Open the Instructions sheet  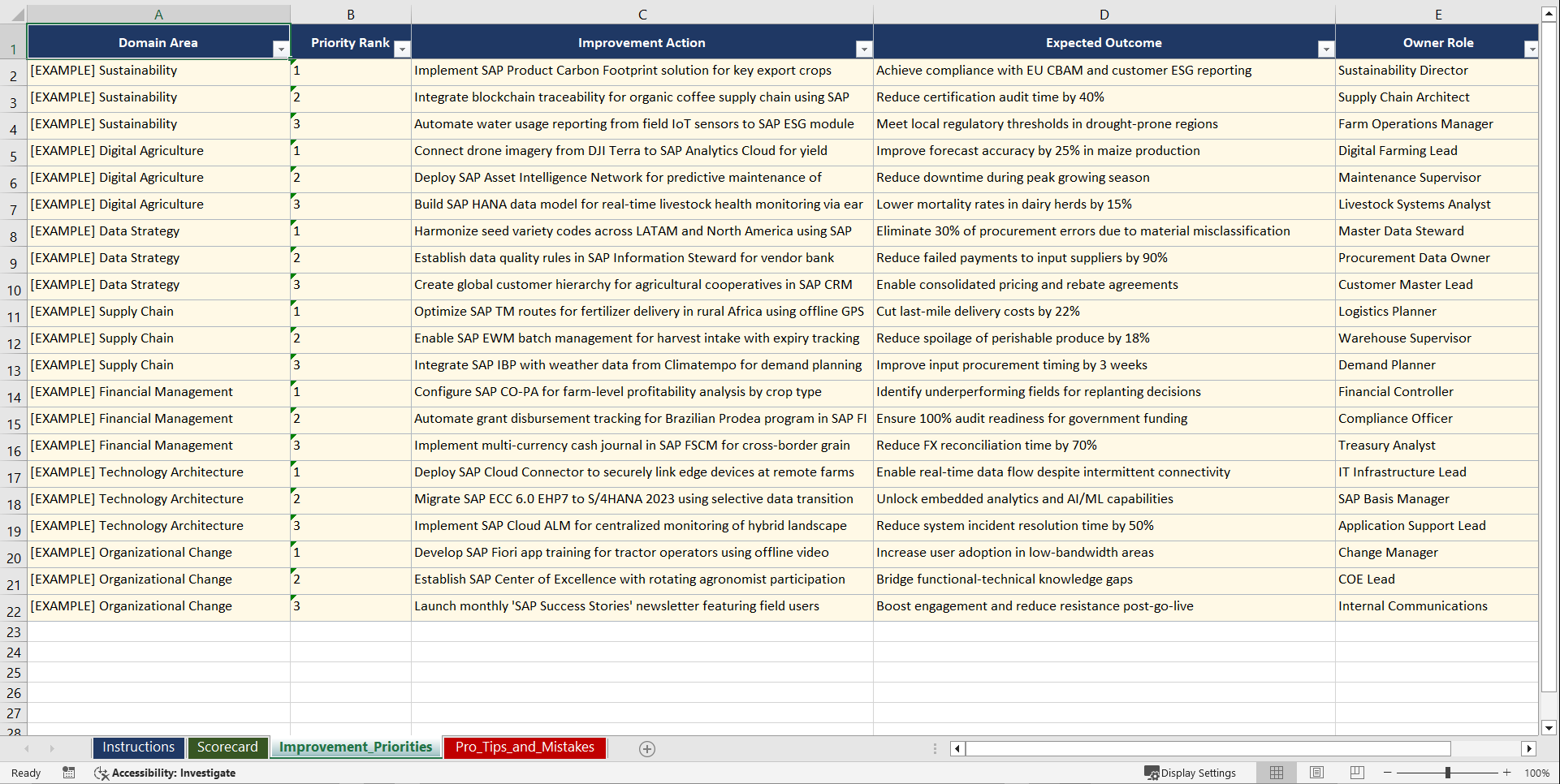click(138, 747)
